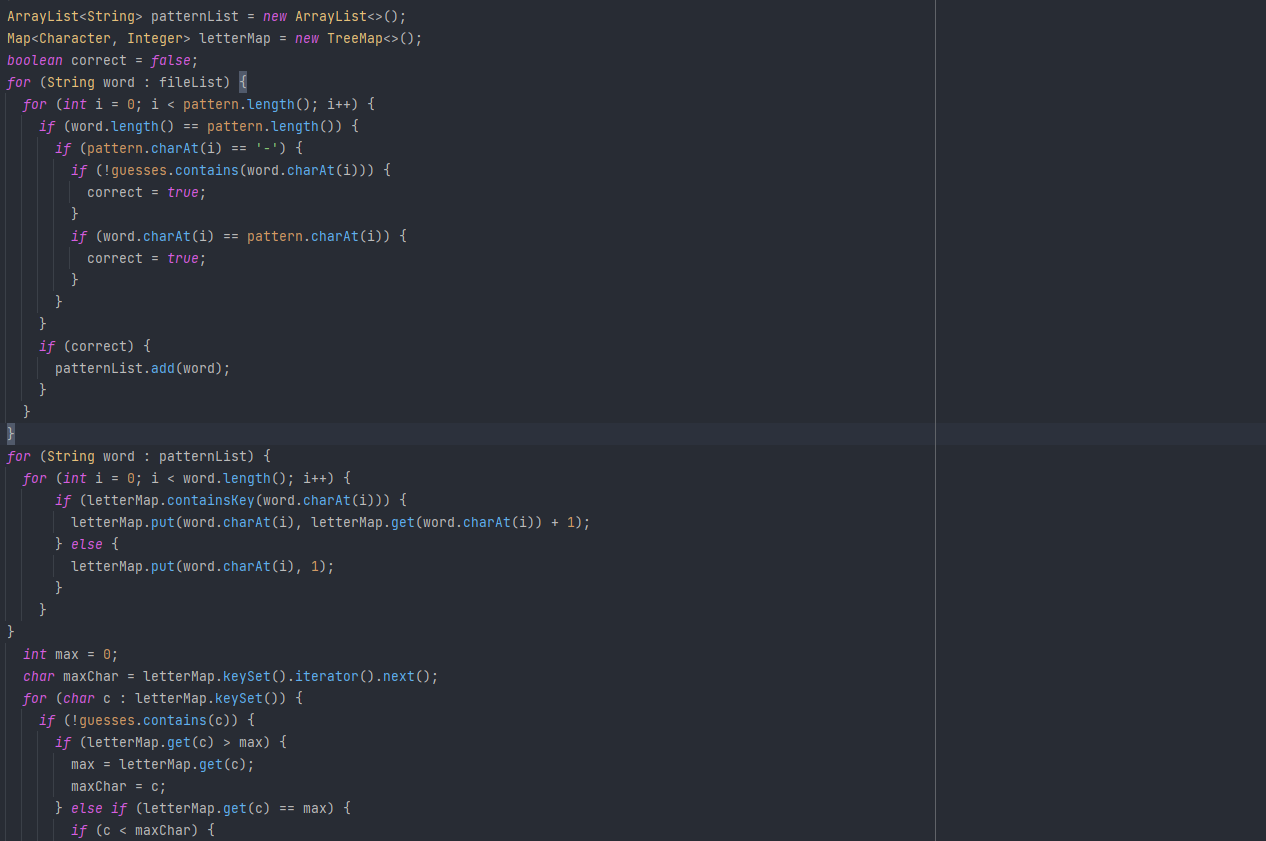Click the '-' character literal
This screenshot has width=1266, height=841.
[267, 148]
